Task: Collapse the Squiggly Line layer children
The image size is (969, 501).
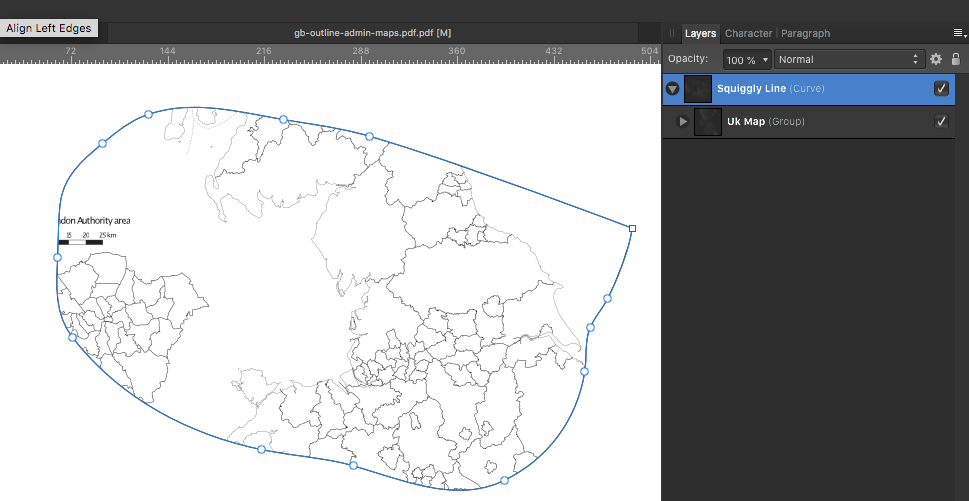Action: tap(673, 89)
